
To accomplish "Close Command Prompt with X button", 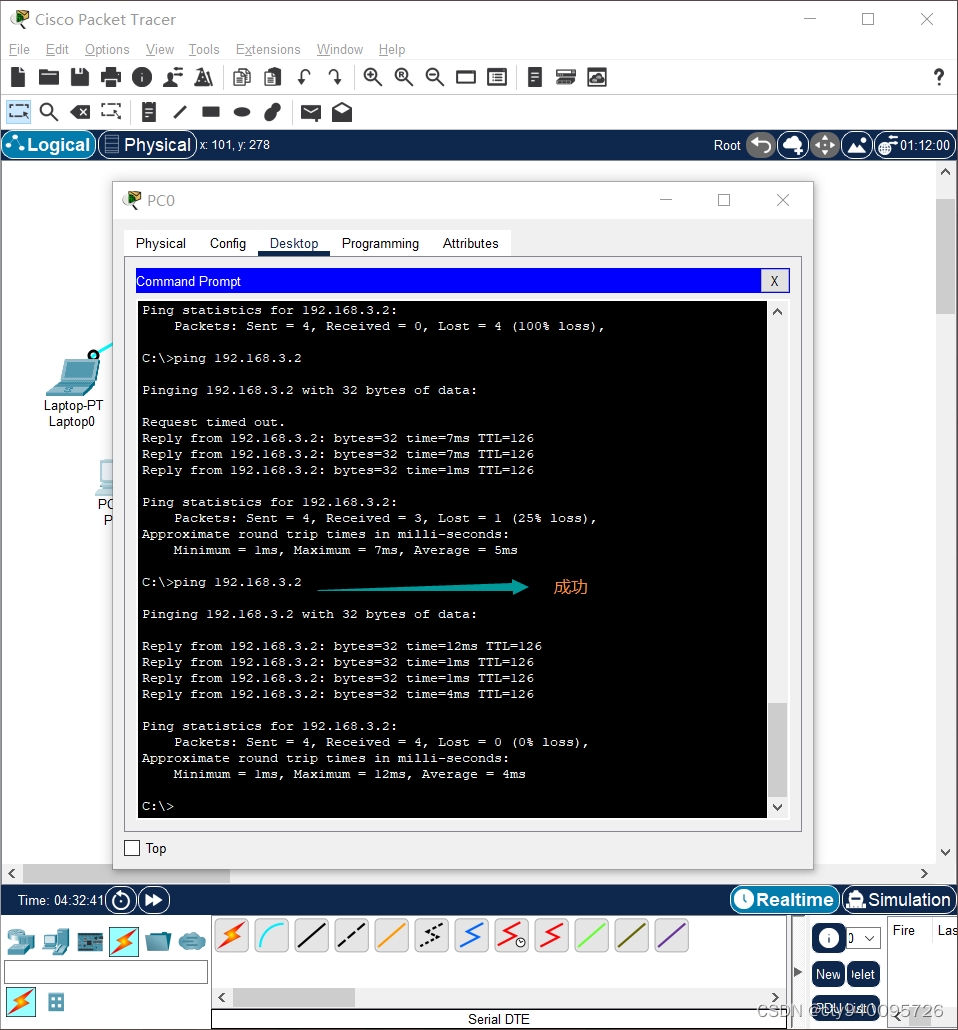I will (775, 281).
